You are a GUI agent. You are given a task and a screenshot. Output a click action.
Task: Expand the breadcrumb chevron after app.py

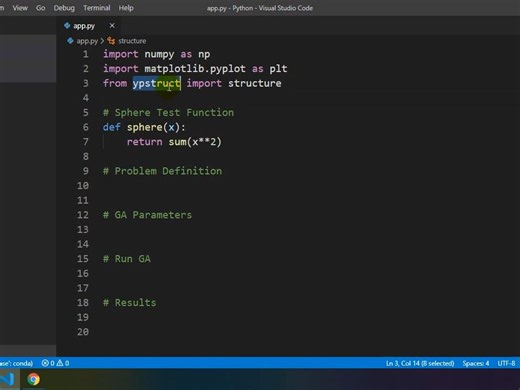102,41
